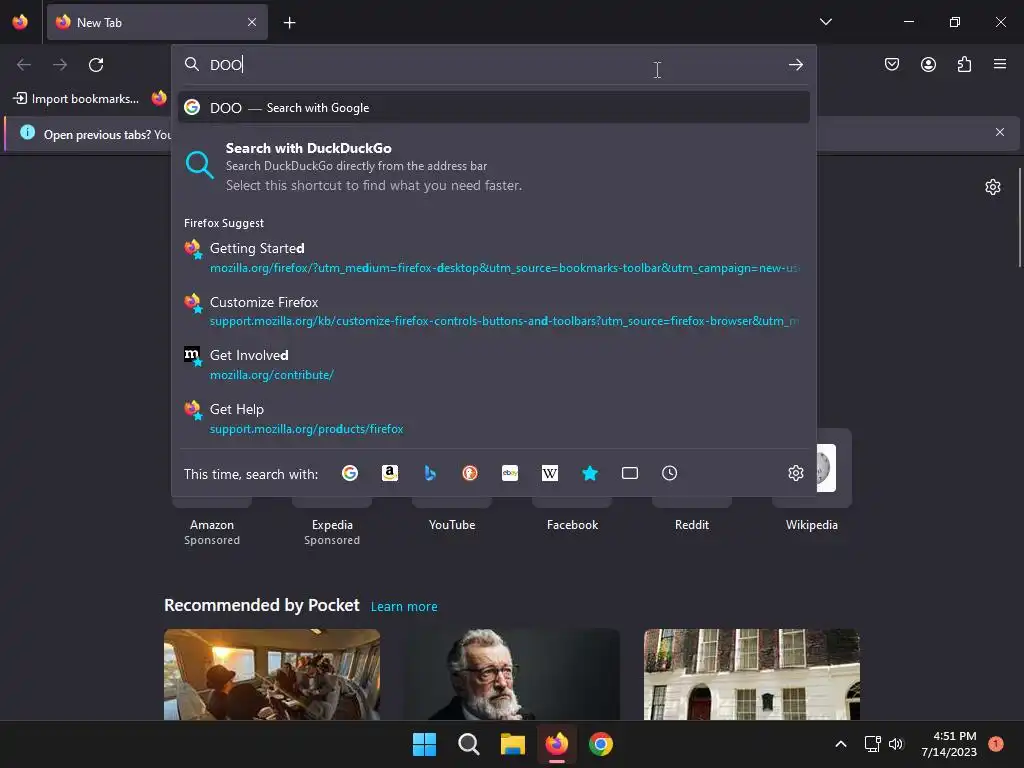
Task: Open the Pocket story with white townhouse
Action: tap(752, 674)
